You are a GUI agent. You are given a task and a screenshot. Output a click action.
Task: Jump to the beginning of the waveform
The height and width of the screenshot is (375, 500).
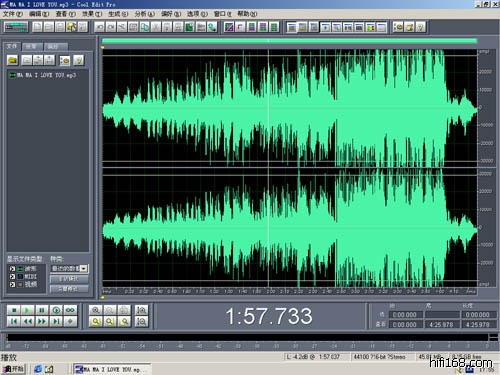[x=14, y=321]
